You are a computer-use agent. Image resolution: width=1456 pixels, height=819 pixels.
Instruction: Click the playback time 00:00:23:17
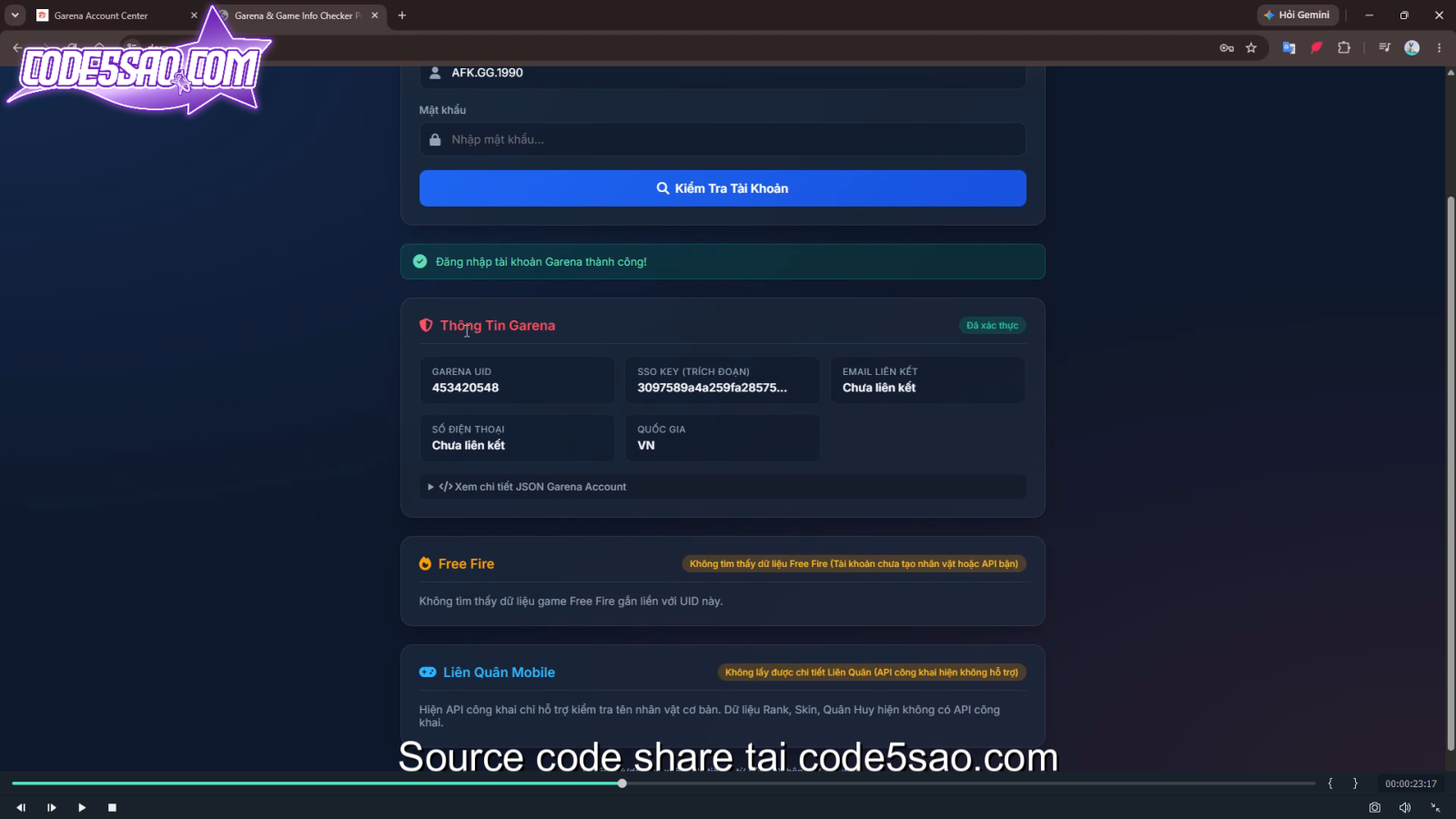pos(1410,784)
